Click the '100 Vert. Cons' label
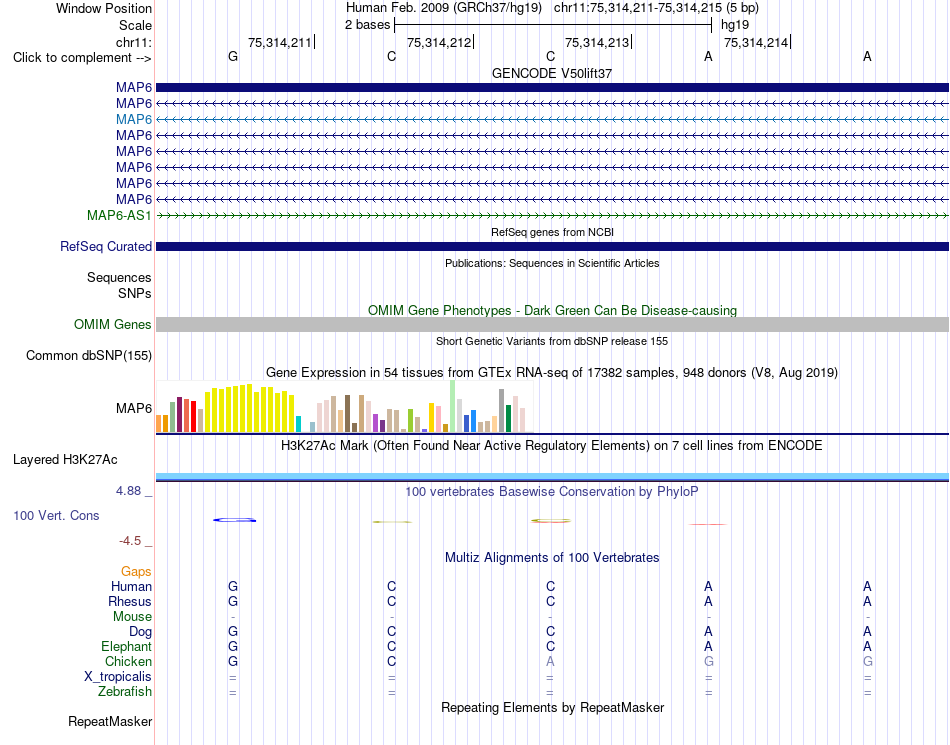 tap(56, 515)
